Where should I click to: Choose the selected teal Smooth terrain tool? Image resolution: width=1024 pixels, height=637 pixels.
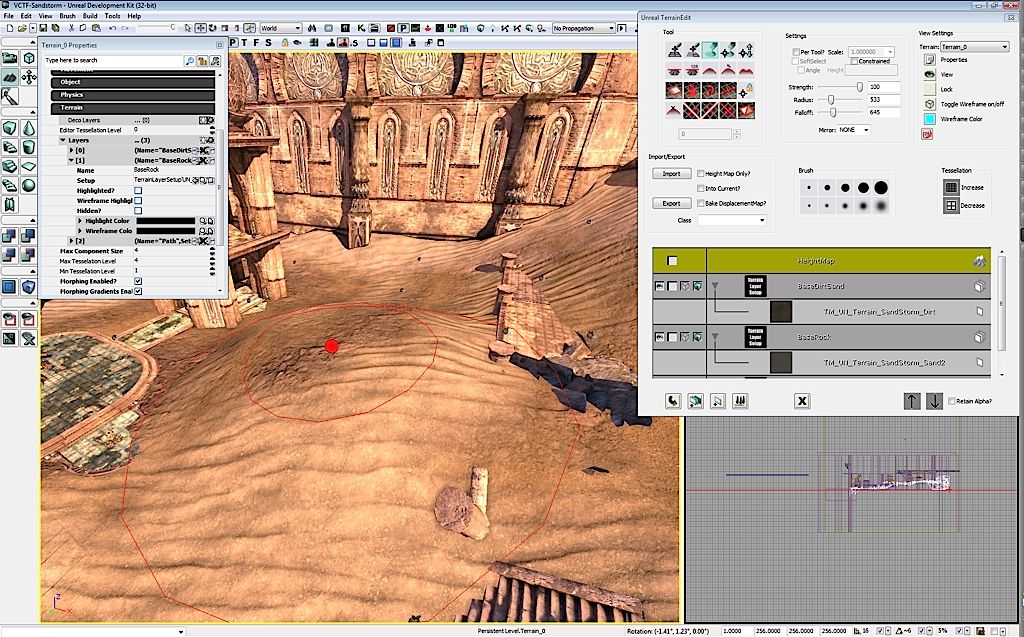pyautogui.click(x=710, y=50)
